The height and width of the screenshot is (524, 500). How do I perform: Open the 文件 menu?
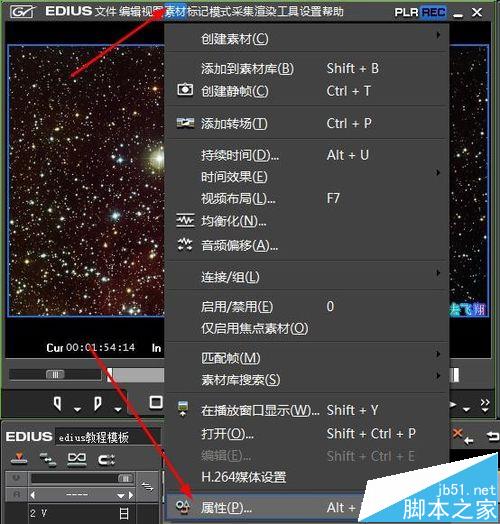coord(106,12)
